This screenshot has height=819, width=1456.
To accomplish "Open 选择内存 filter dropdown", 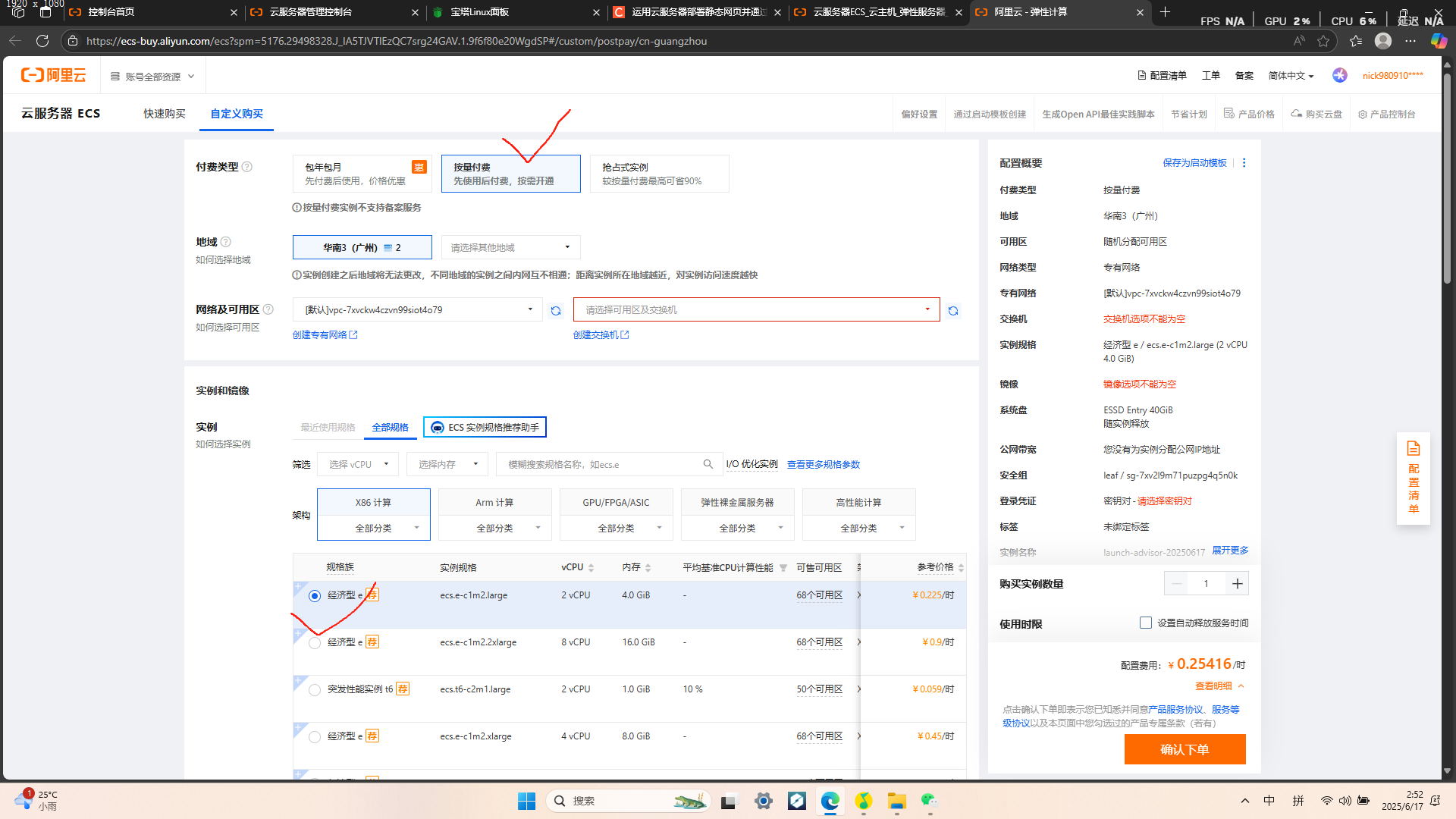I will (447, 464).
